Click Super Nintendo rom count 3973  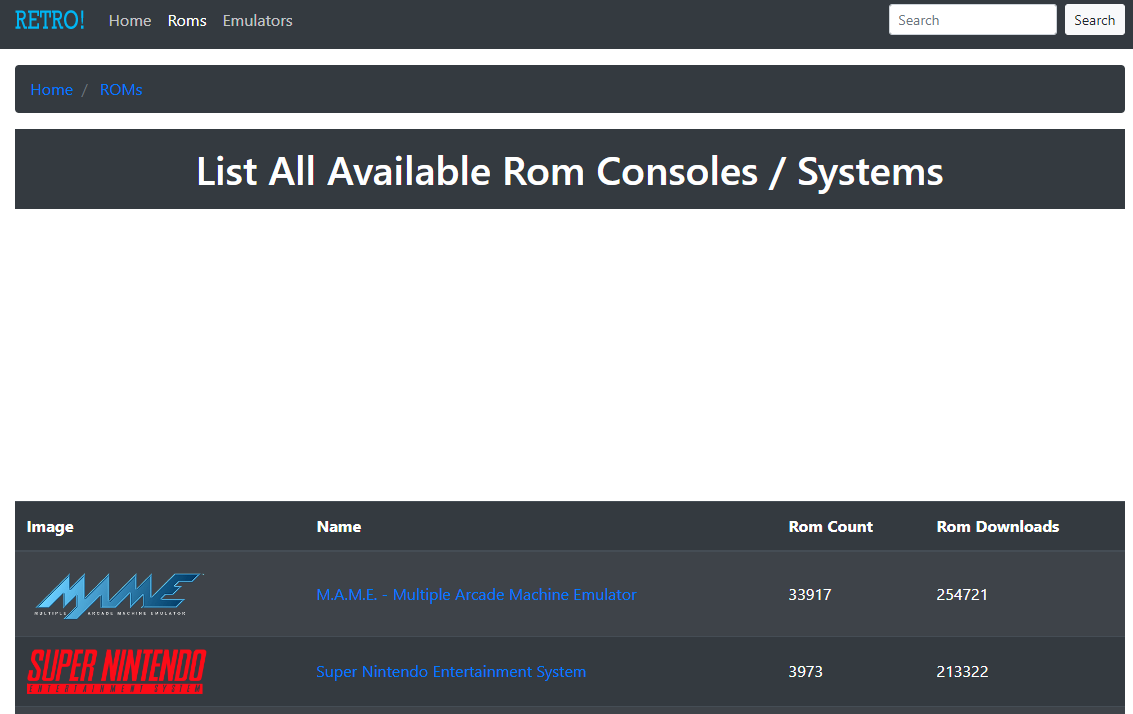806,671
